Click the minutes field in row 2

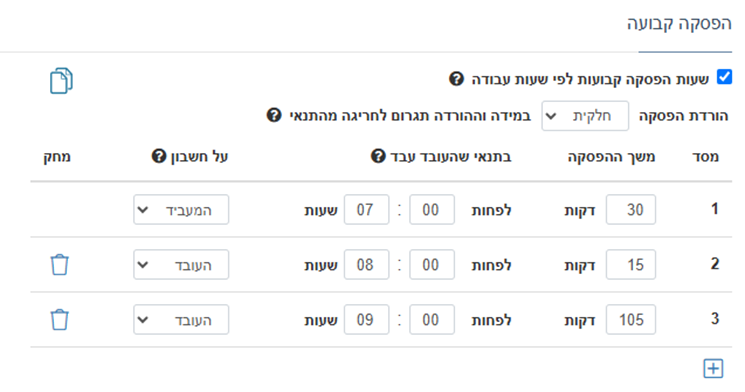(x=432, y=265)
